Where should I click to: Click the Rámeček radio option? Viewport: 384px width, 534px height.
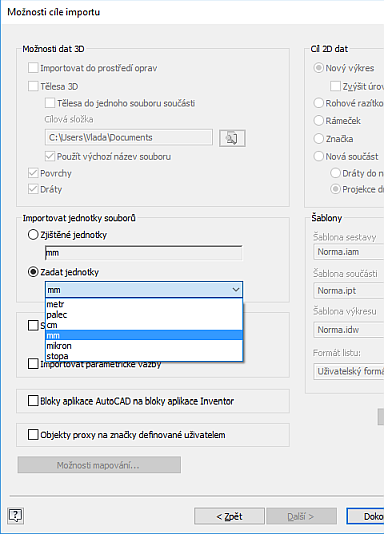click(318, 120)
